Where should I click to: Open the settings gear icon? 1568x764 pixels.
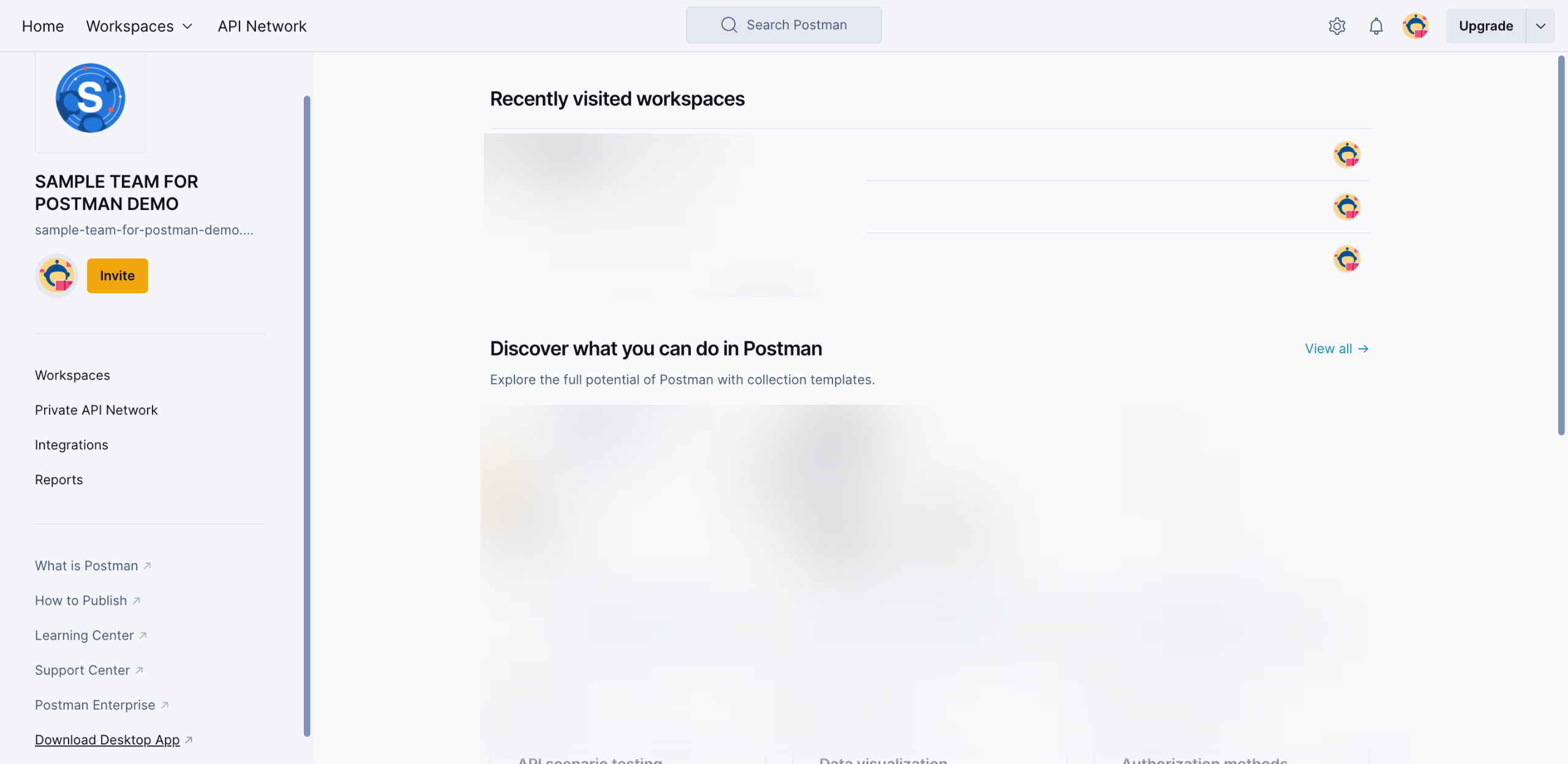click(1336, 26)
